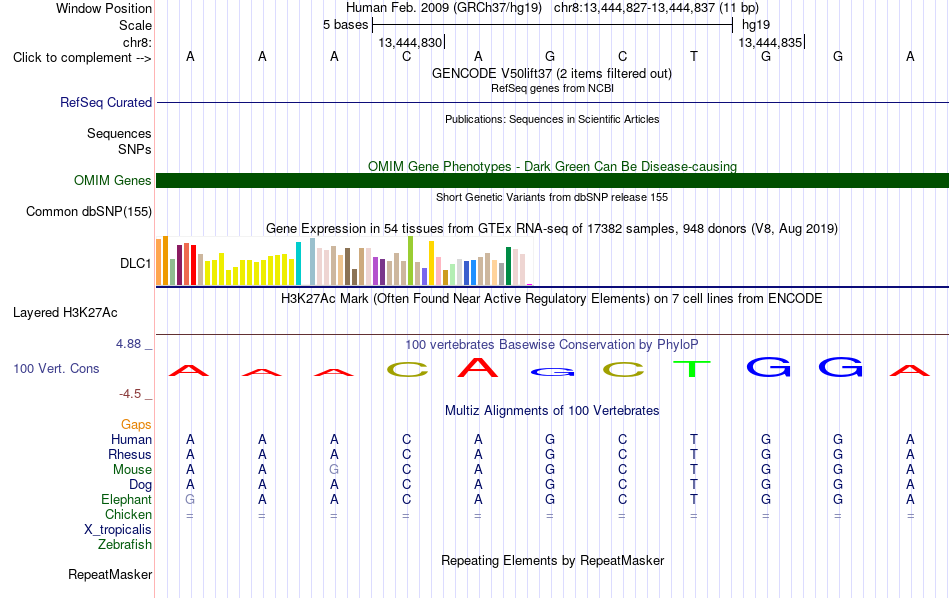Screen dimensions: 950x598
Task: Select the Rhesus species label
Action: tap(130, 454)
